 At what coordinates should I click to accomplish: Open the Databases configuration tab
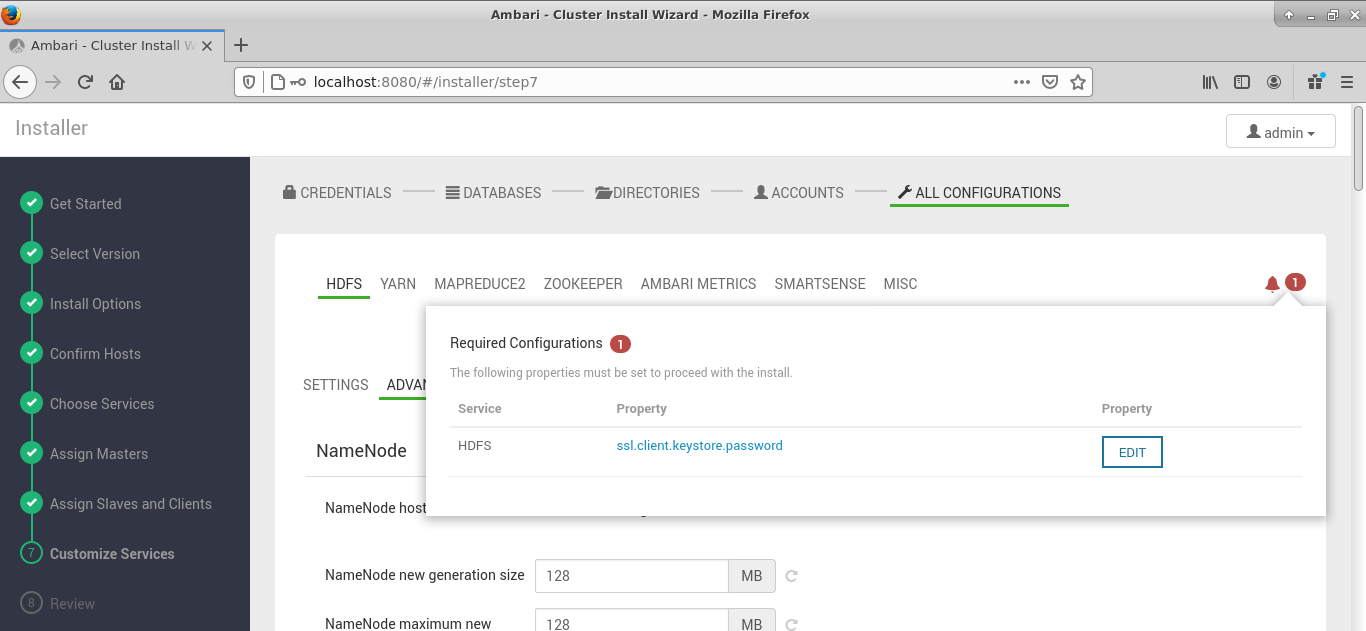(493, 193)
